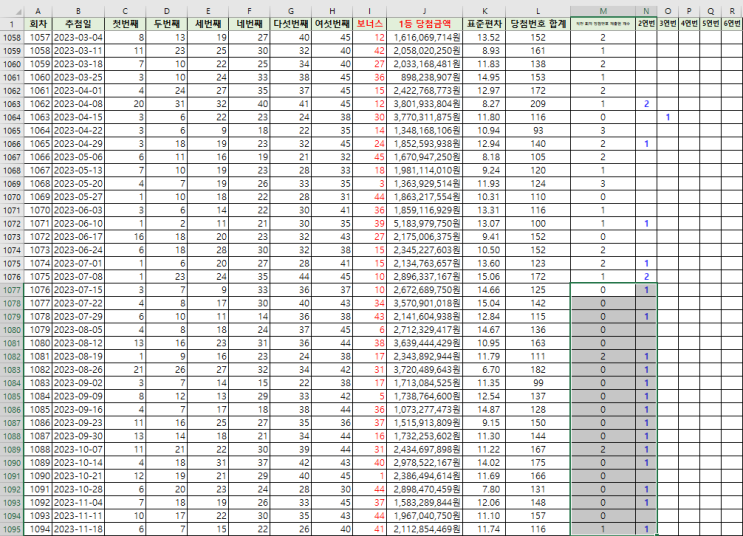Click the 세번째 header cell
Screen dimensions: 743x536
pos(208,24)
